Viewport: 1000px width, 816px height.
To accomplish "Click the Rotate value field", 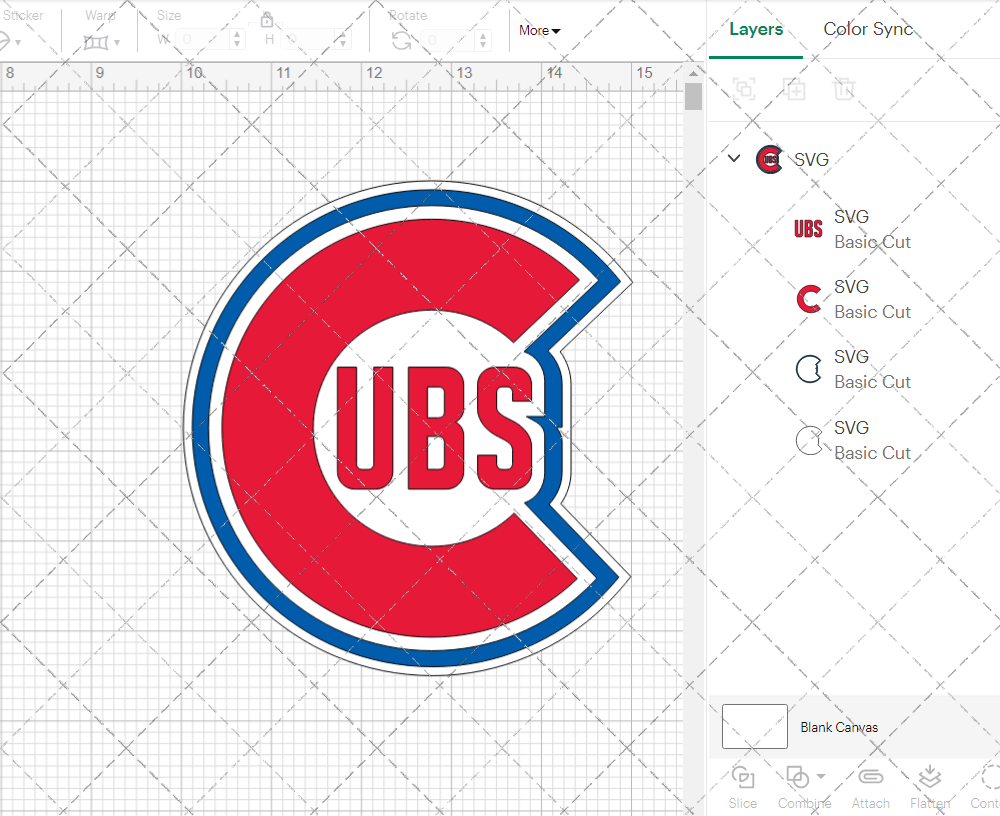I will point(449,40).
